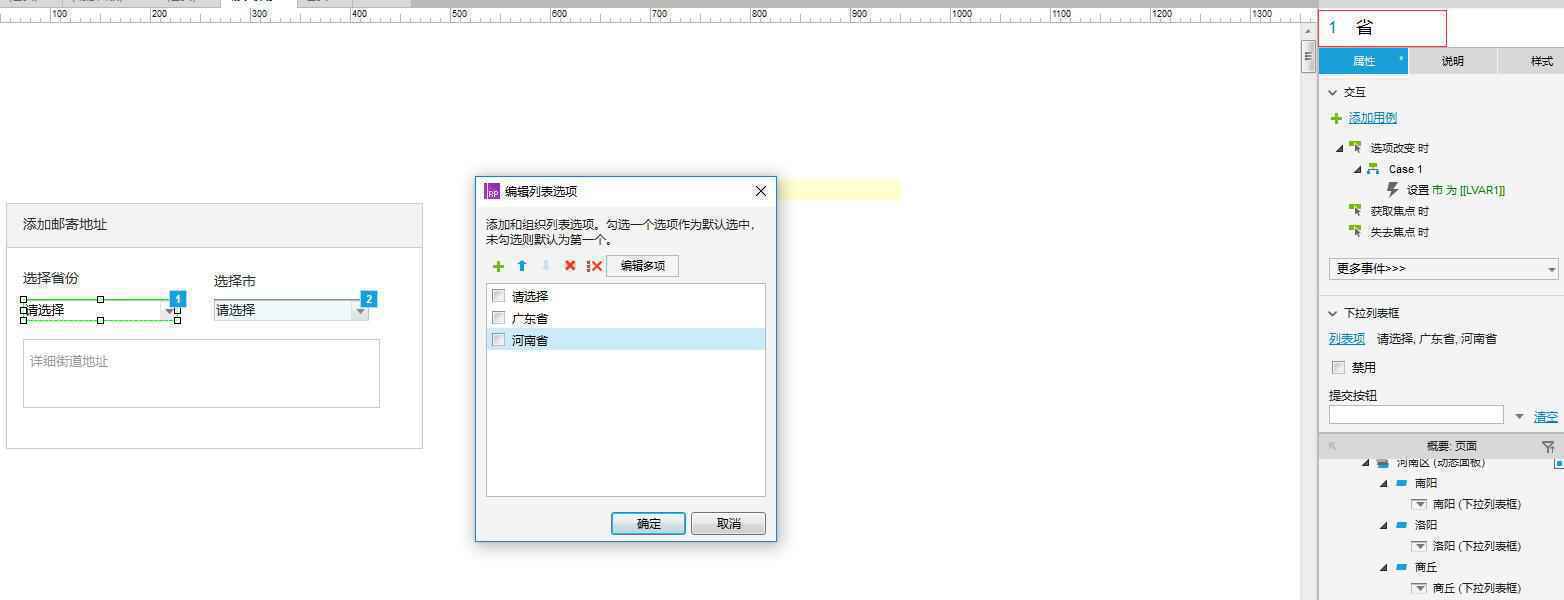Switch to the 说明 tab

(1452, 61)
